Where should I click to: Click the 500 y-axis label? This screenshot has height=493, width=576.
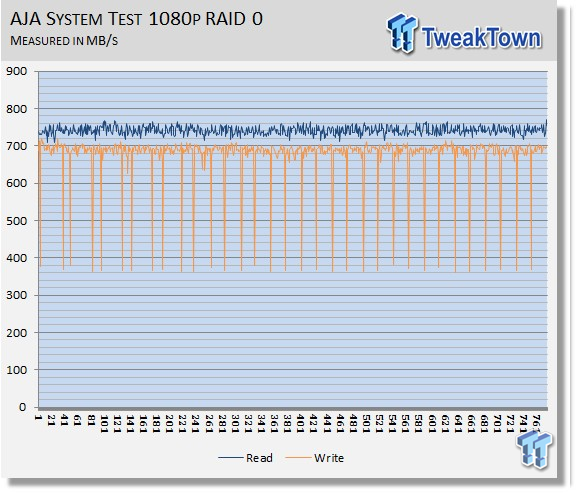click(x=17, y=221)
